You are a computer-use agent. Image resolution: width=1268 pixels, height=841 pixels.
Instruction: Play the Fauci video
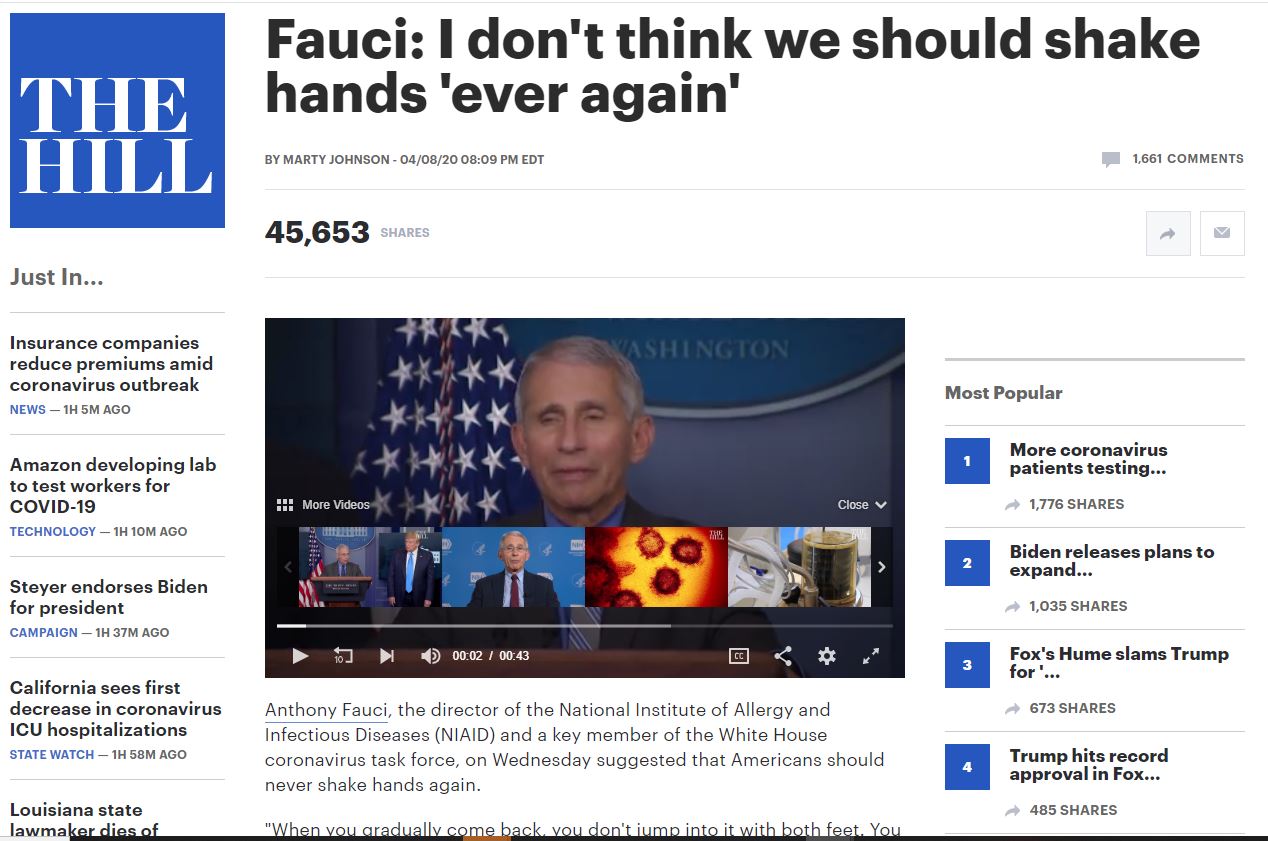[300, 656]
